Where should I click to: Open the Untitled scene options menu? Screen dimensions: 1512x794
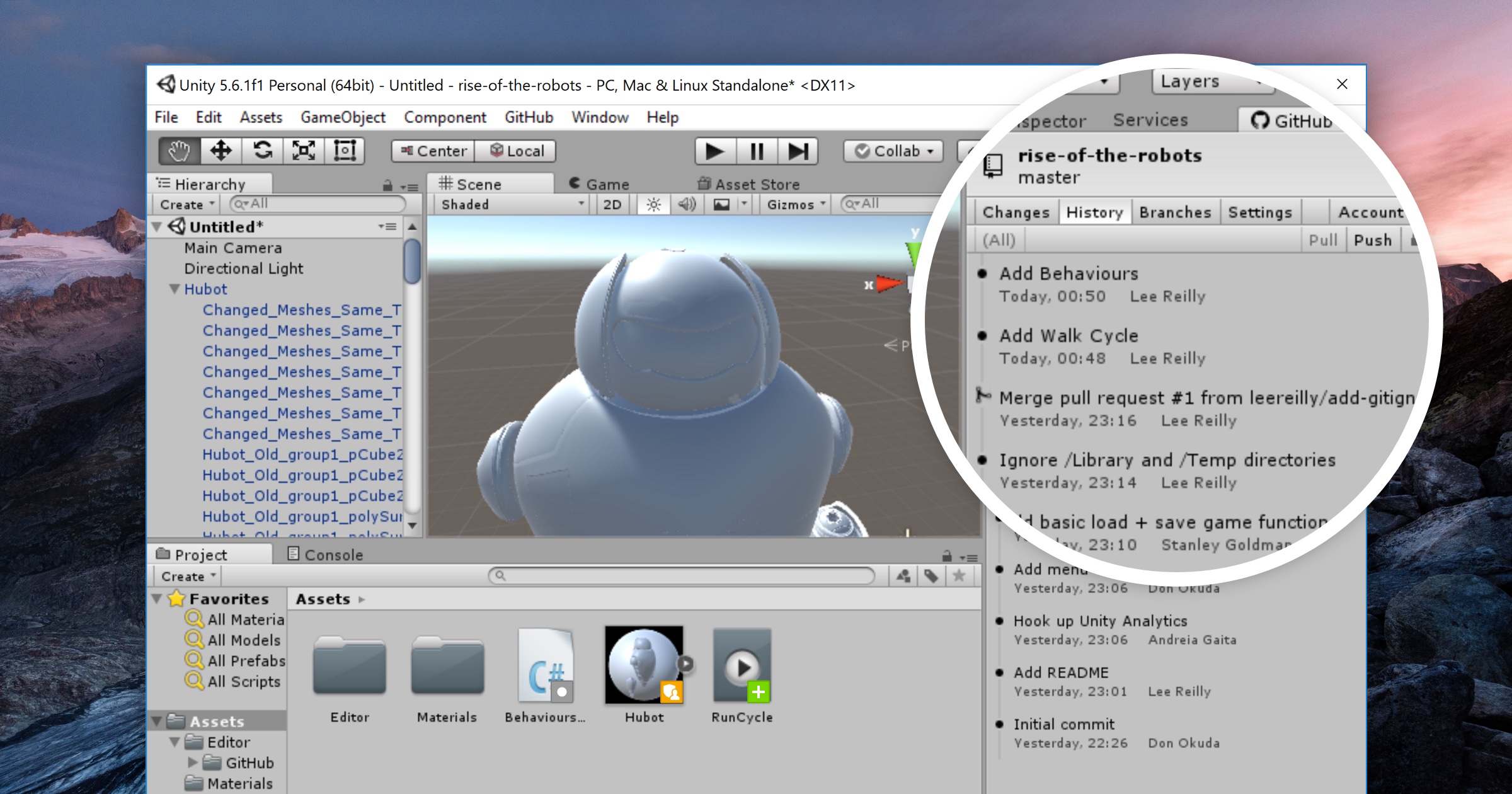coord(387,226)
